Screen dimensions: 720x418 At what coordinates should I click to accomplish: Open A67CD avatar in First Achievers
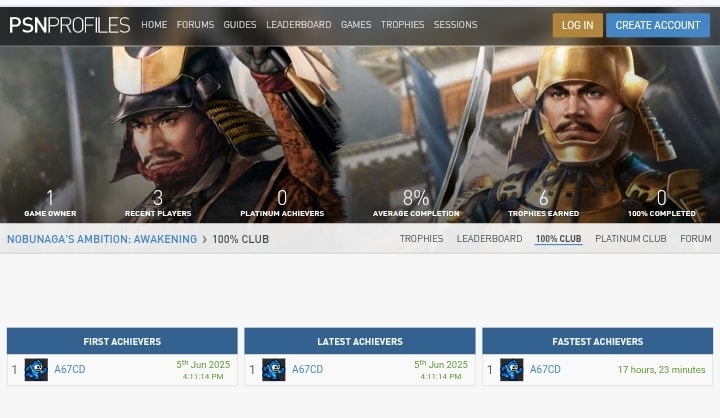(36, 370)
